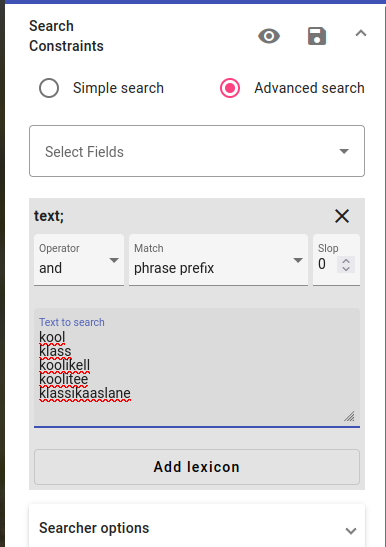Collapse the Search Constraints panel with the chevron
Screen dimensions: 386x547
click(x=361, y=33)
